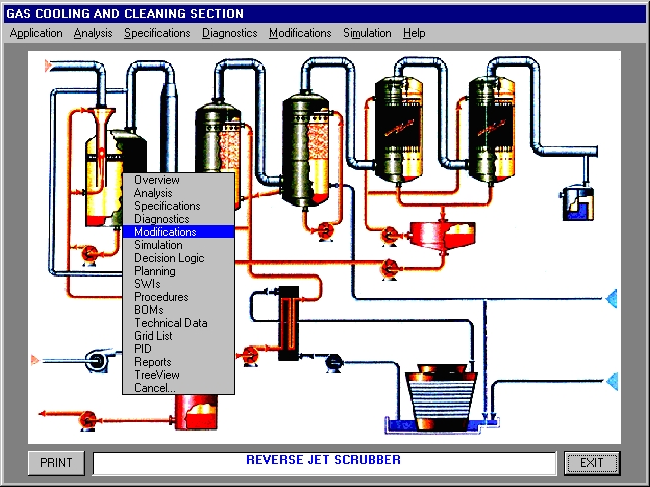The image size is (650, 487).
Task: Select the blue seal pot vessel
Action: point(578,203)
